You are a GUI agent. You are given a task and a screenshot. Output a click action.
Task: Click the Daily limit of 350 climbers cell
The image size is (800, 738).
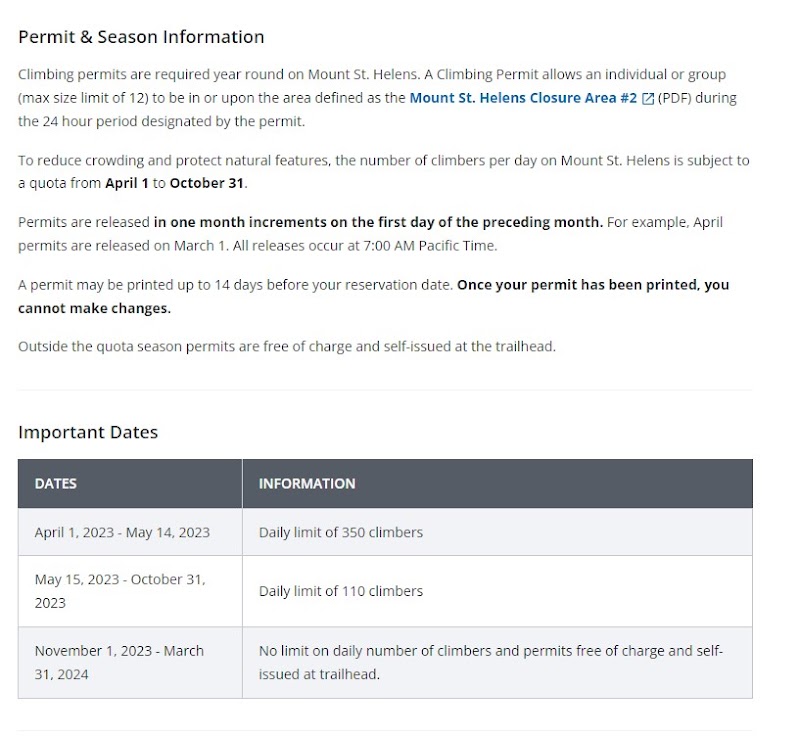pos(340,532)
